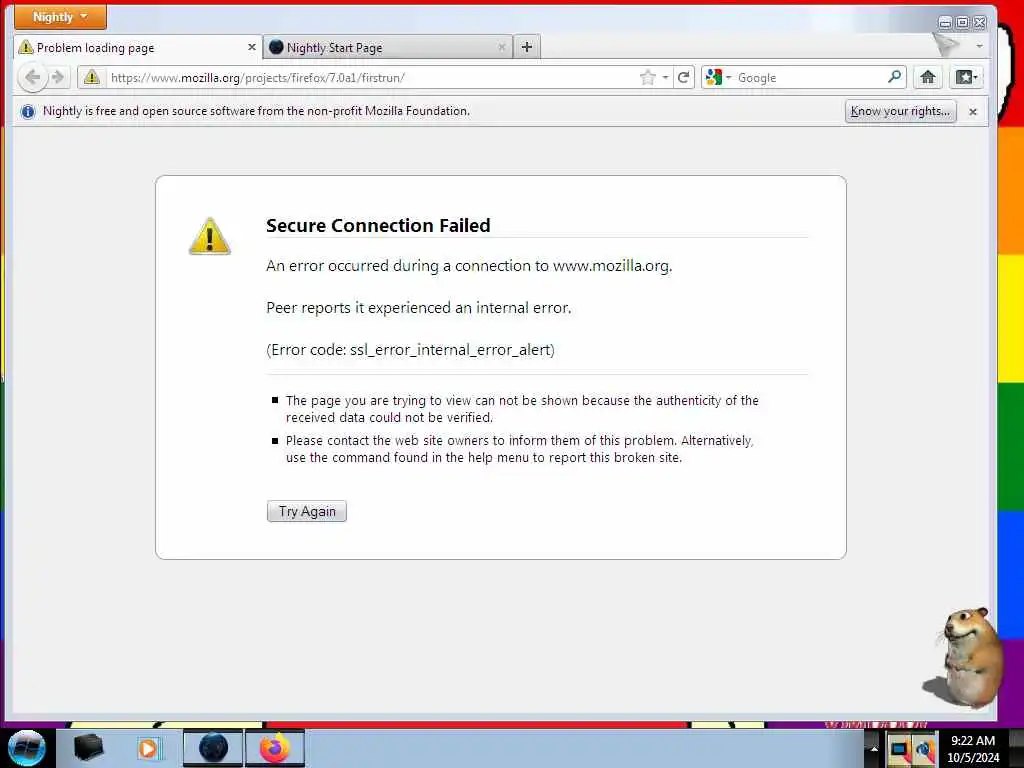Bookmark this page with the star
The width and height of the screenshot is (1024, 768).
coord(647,78)
